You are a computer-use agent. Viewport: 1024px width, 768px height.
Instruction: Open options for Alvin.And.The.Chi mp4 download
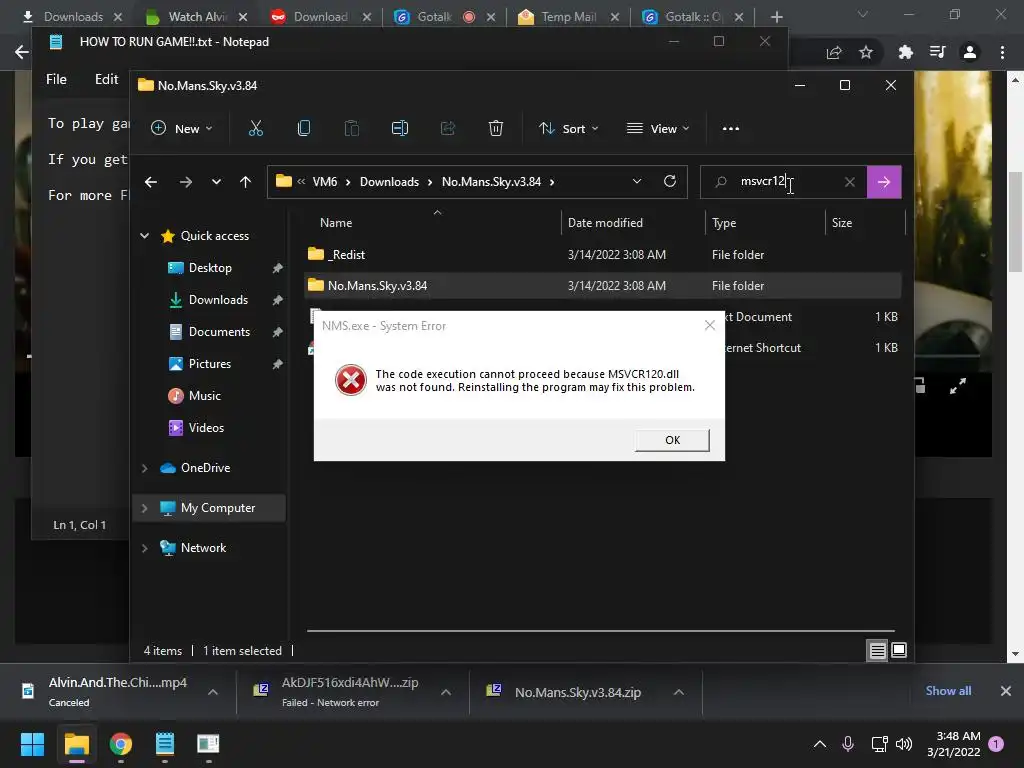click(x=213, y=692)
